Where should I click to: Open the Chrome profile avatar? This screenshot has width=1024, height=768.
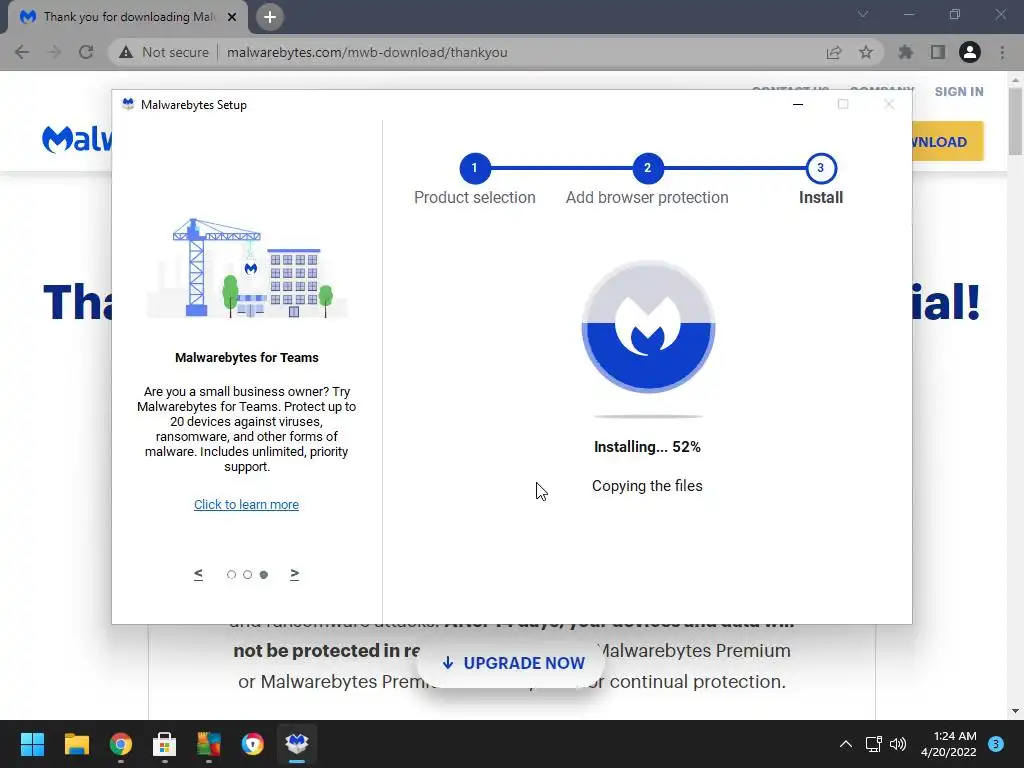(x=970, y=52)
